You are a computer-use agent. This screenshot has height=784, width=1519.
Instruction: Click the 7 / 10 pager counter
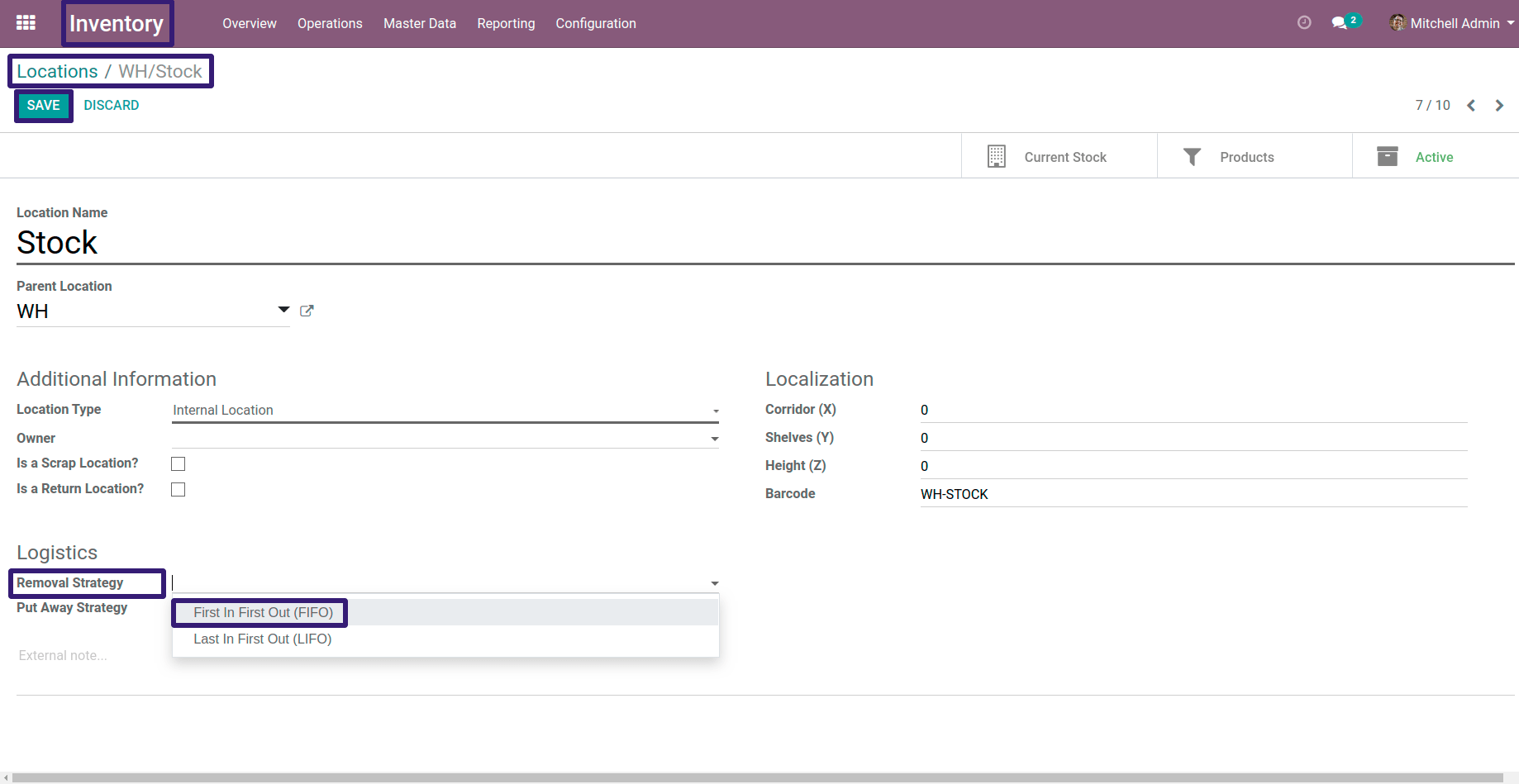click(1432, 106)
